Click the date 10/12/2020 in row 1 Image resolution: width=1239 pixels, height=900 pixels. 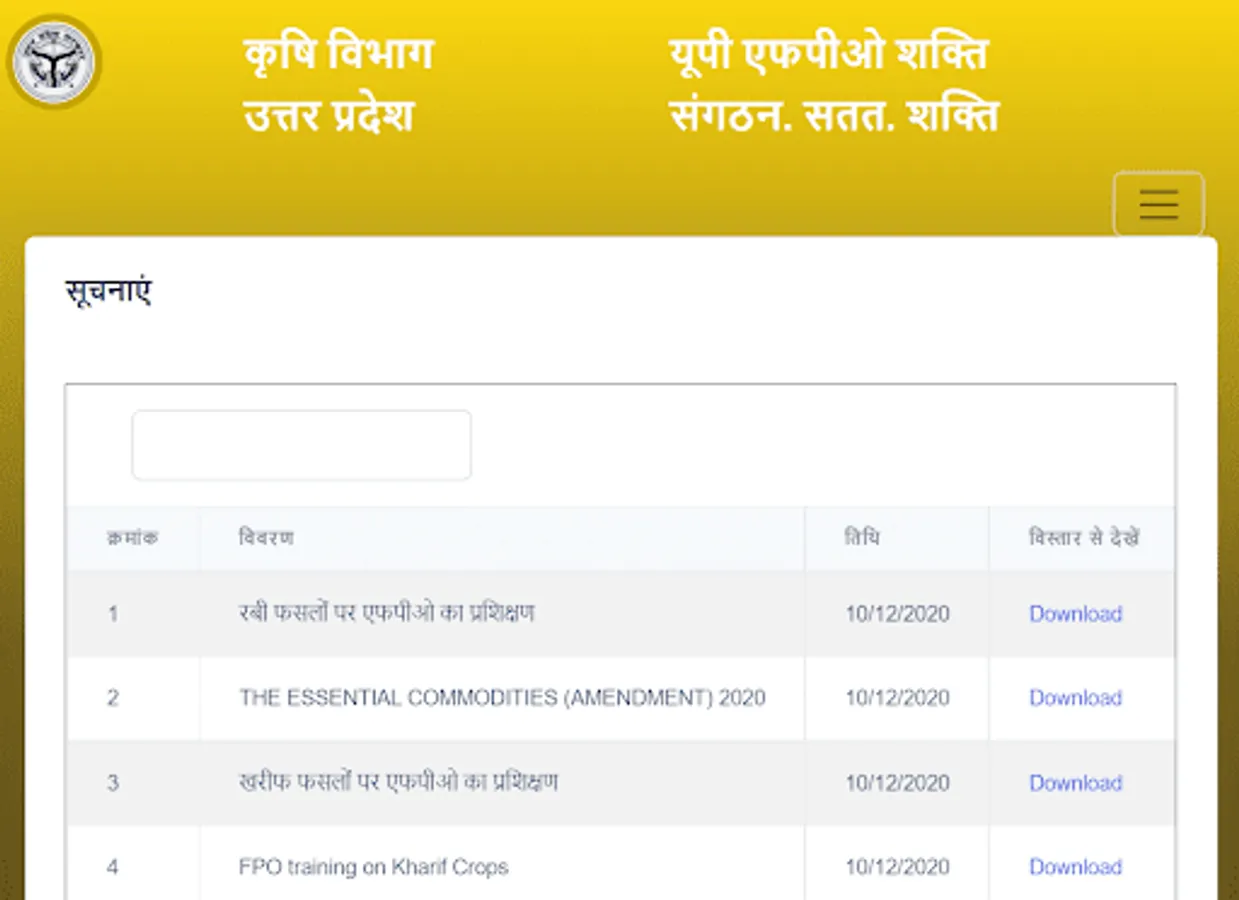tap(897, 614)
